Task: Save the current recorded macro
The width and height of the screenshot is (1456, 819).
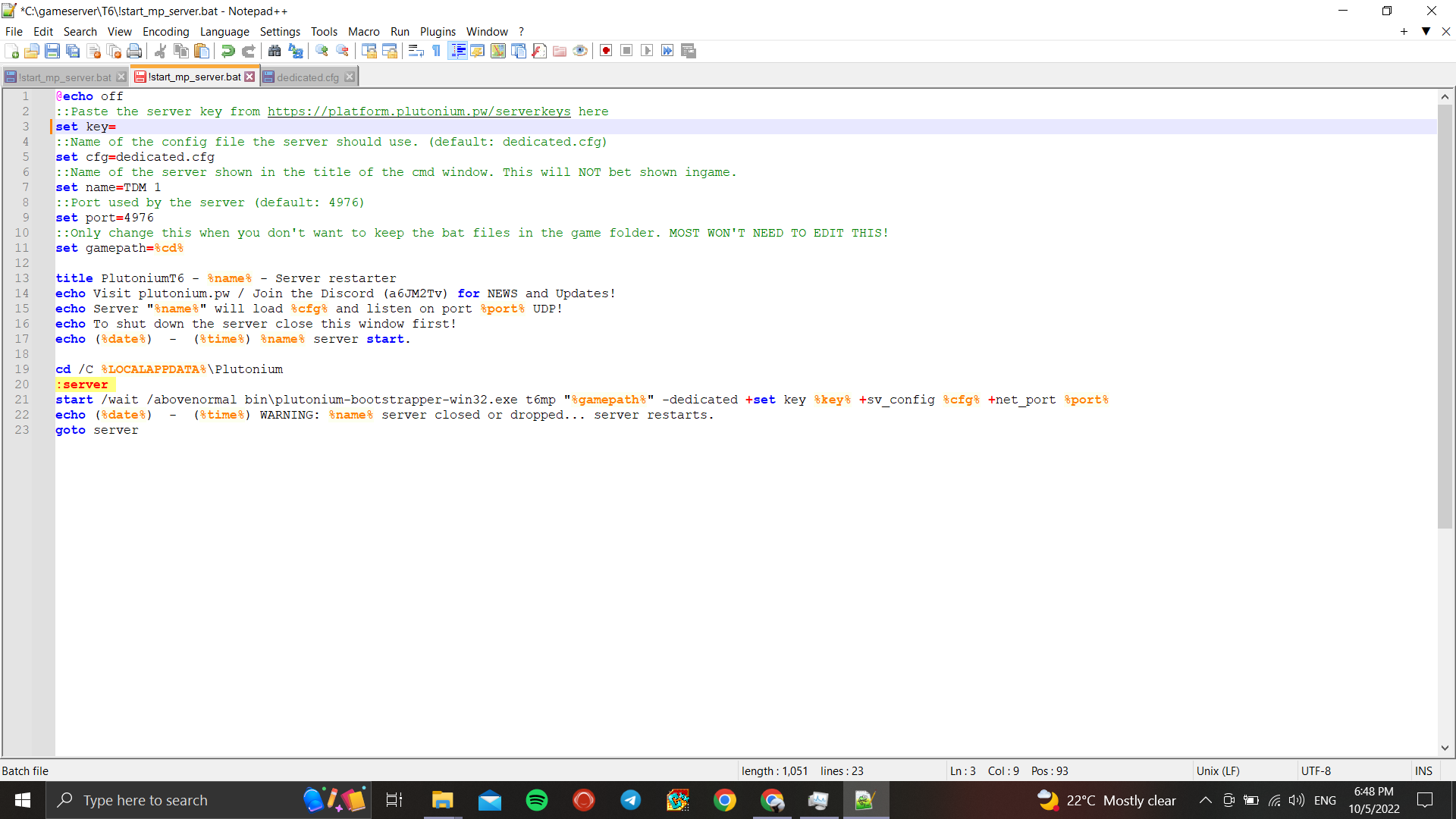Action: click(x=689, y=51)
